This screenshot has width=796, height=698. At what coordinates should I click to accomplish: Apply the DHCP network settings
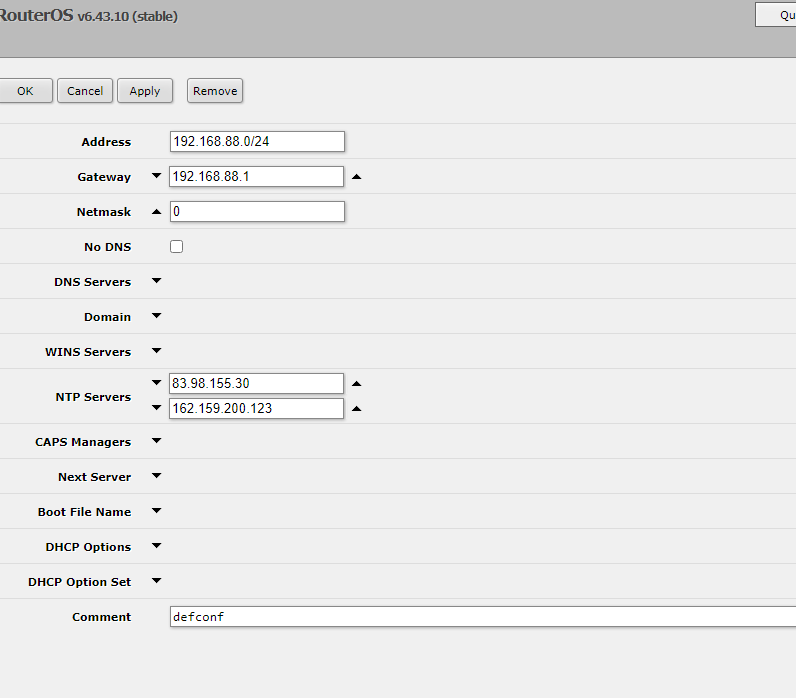pyautogui.click(x=145, y=91)
